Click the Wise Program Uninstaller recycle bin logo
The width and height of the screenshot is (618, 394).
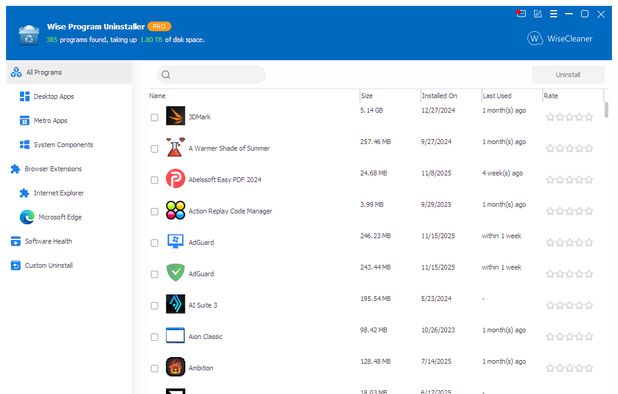[29, 35]
